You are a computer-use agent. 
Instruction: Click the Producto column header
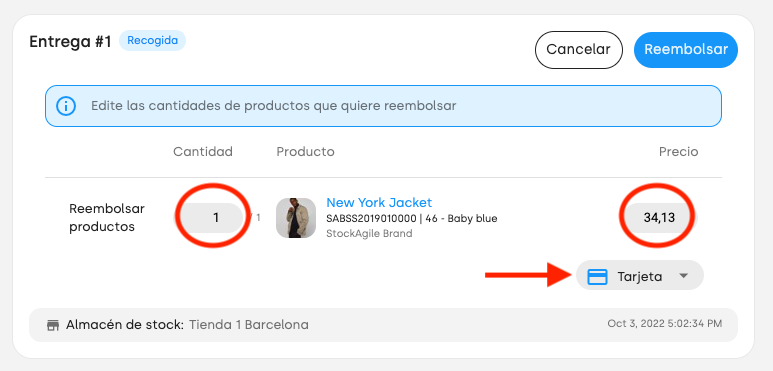tap(305, 152)
